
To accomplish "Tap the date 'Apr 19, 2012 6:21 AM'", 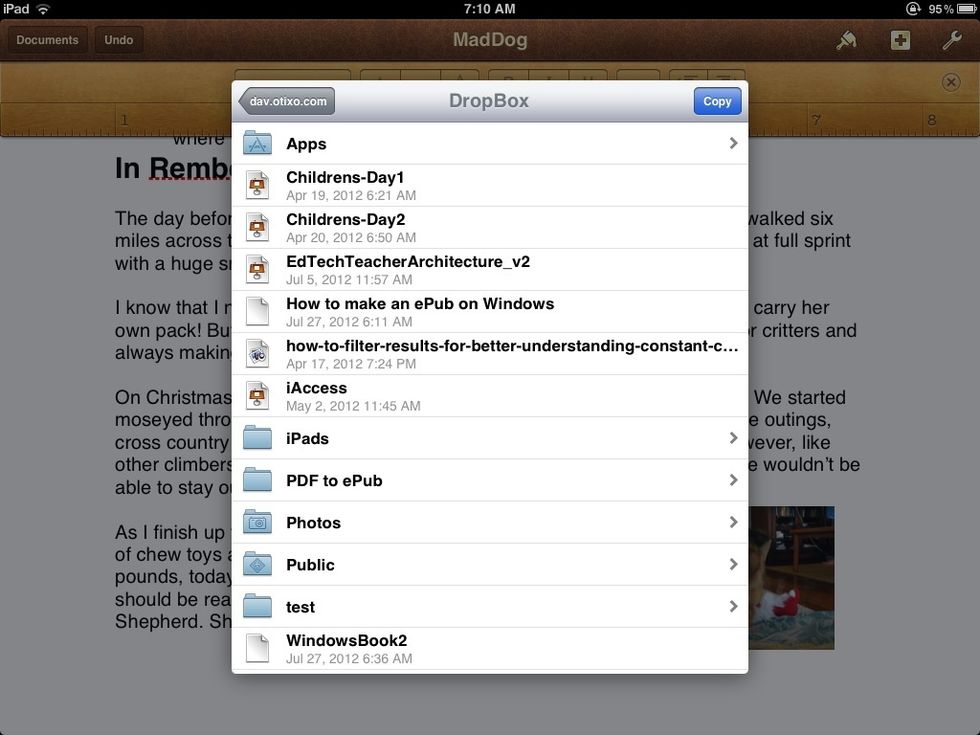I will 351,196.
